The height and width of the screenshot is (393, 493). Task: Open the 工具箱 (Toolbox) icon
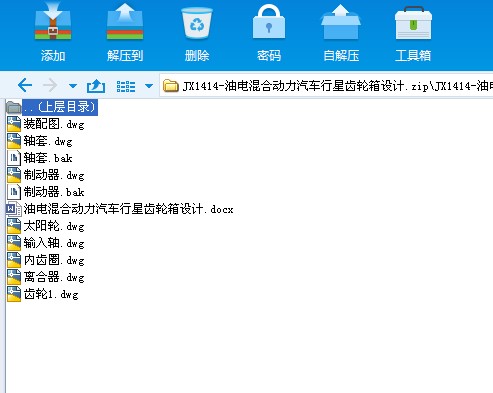[x=413, y=23]
